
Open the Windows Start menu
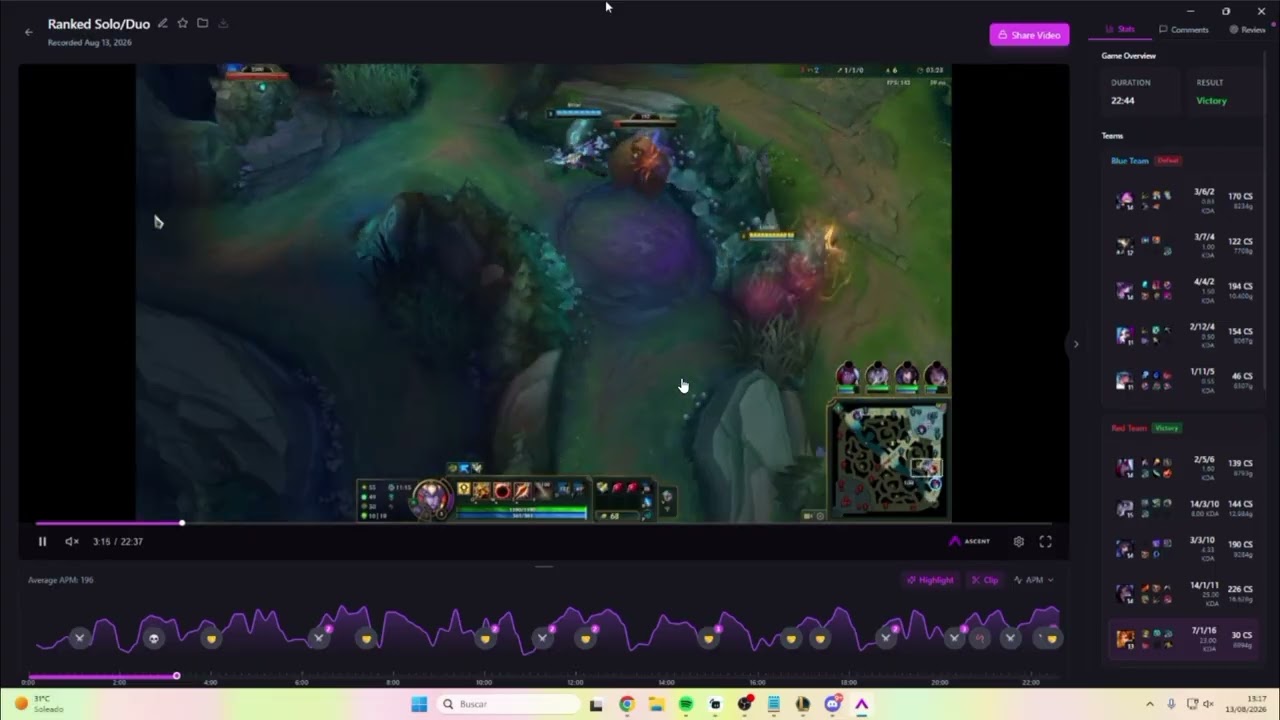419,704
